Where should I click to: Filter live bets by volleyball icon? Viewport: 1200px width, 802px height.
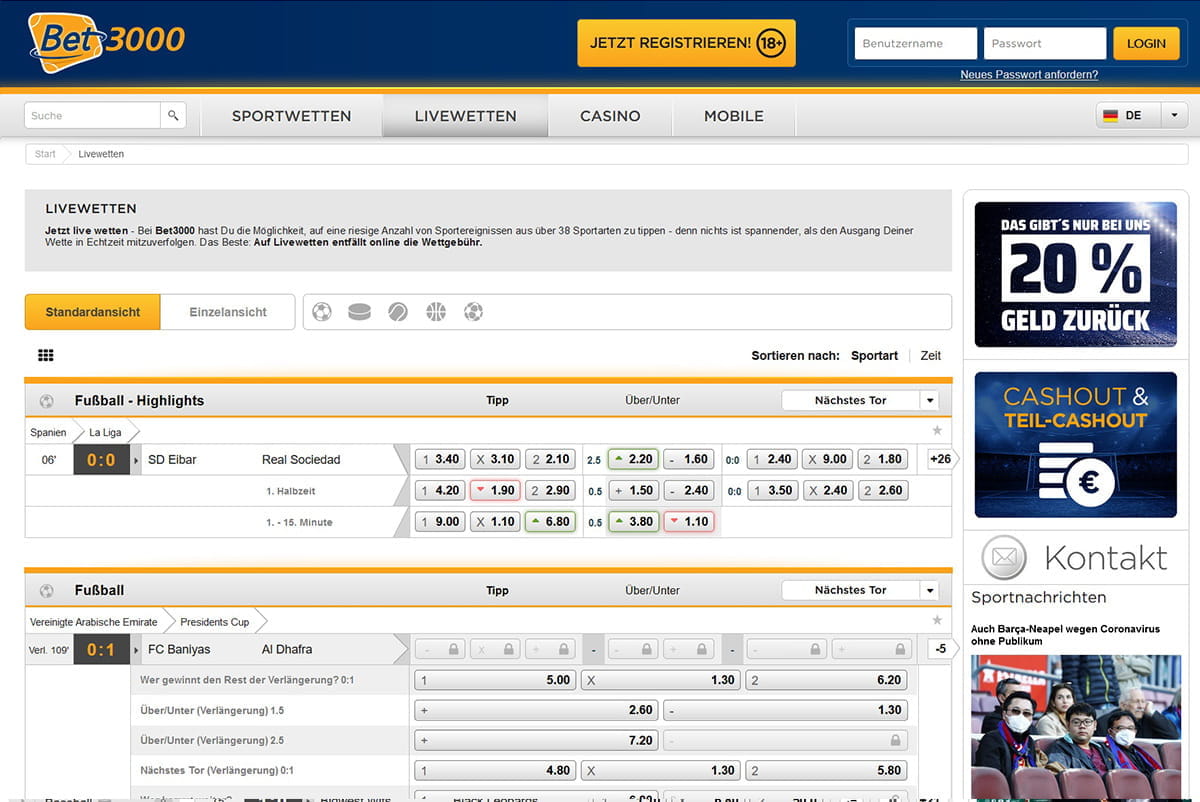(474, 312)
